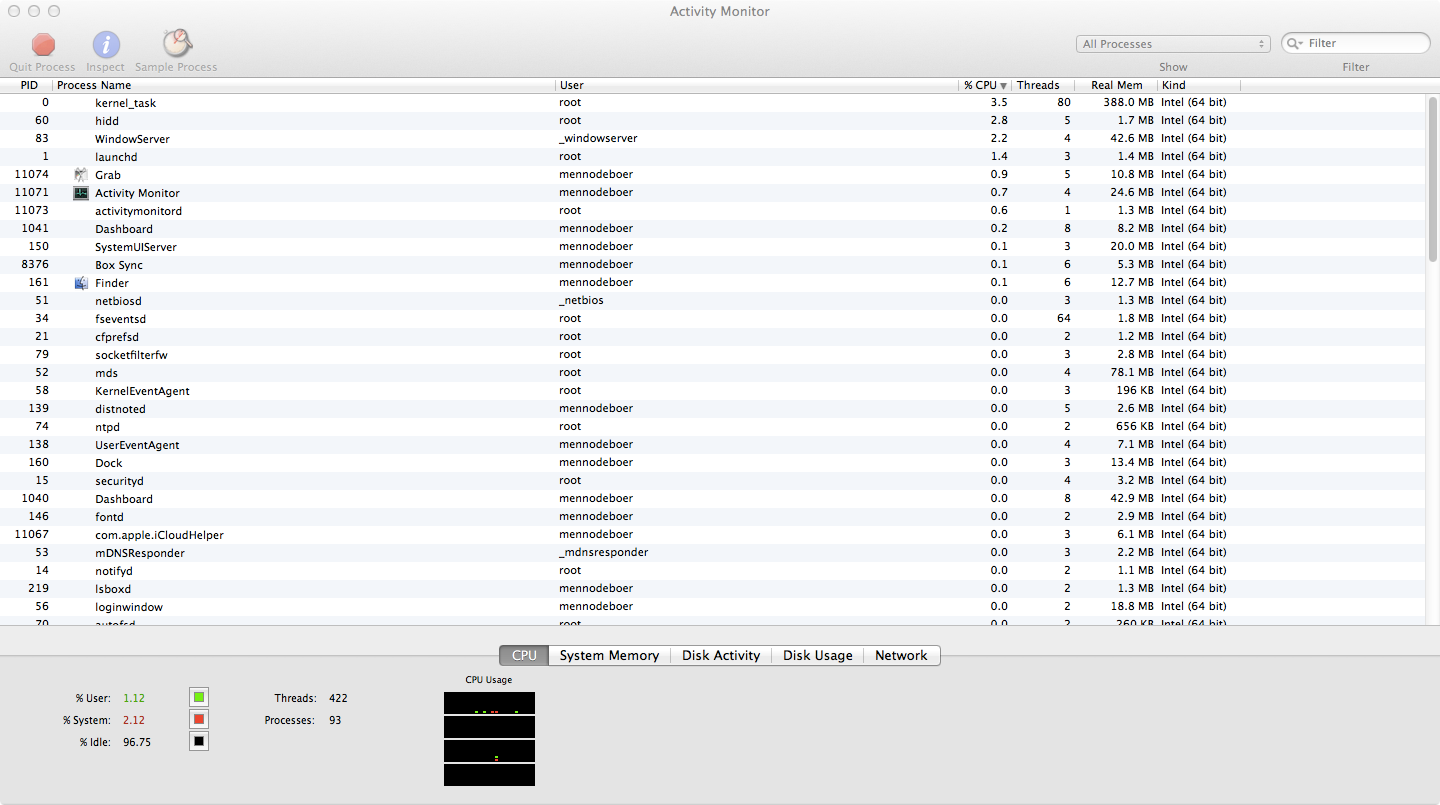Select the socketfilterfw process
1440x805 pixels.
713,355
